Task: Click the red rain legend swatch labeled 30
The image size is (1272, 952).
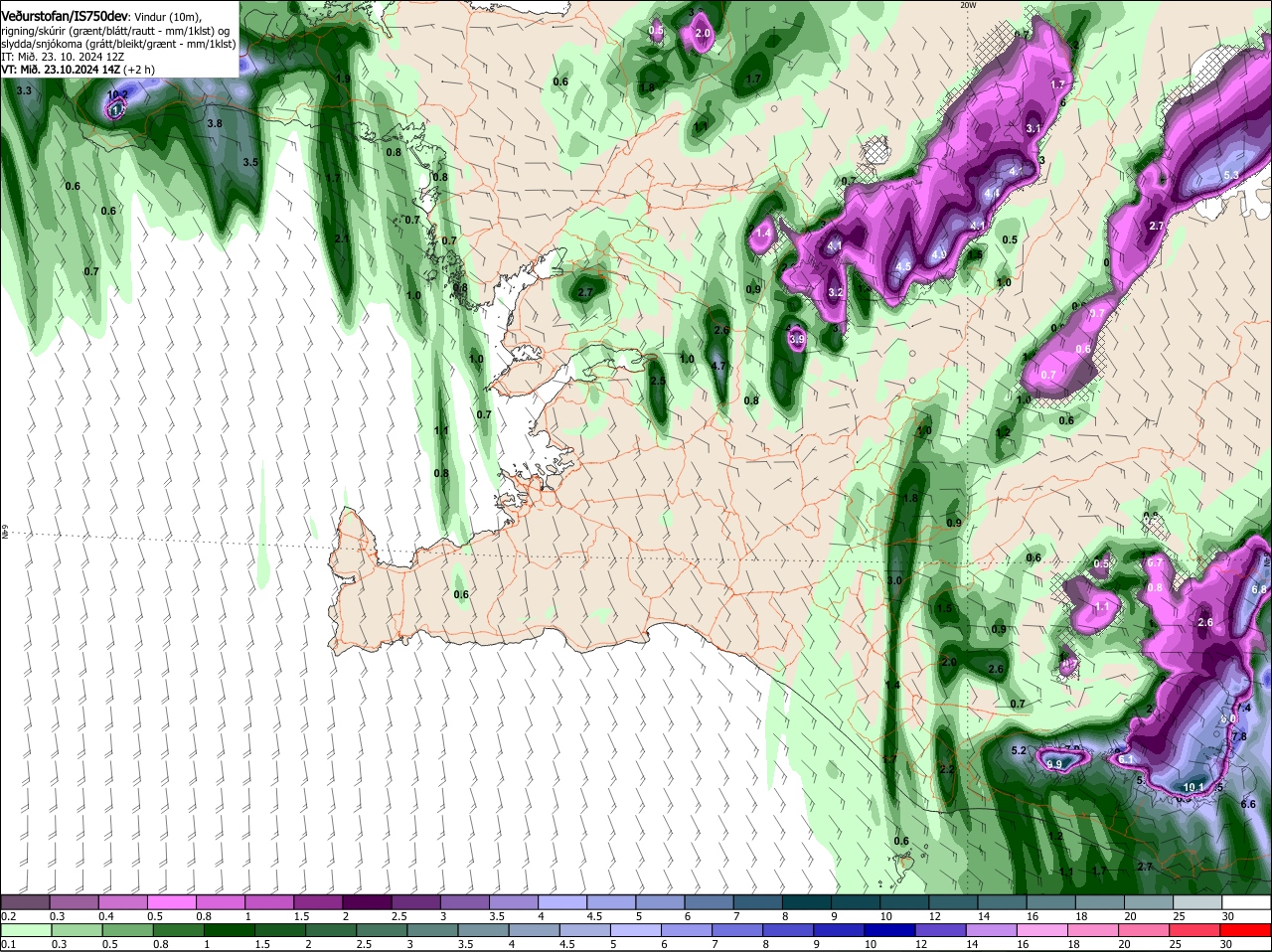Action: [1245, 930]
